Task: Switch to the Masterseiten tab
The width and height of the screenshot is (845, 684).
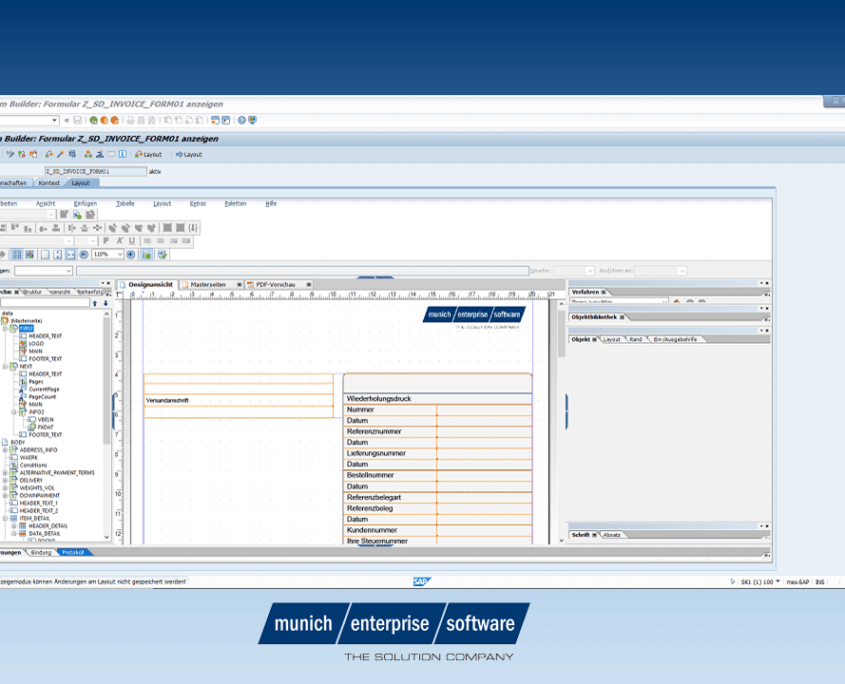Action: [x=208, y=284]
